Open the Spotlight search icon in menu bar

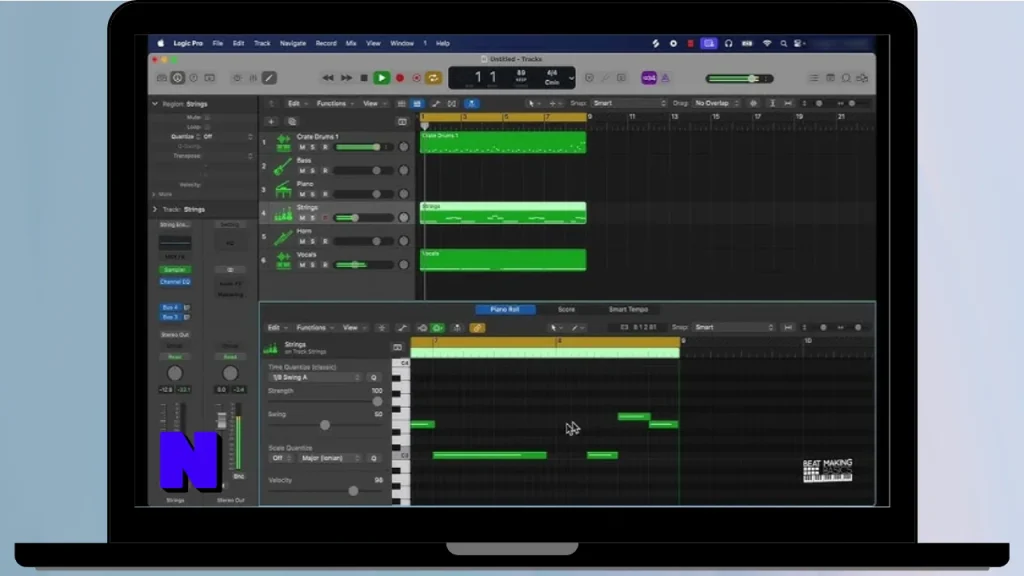tap(783, 44)
